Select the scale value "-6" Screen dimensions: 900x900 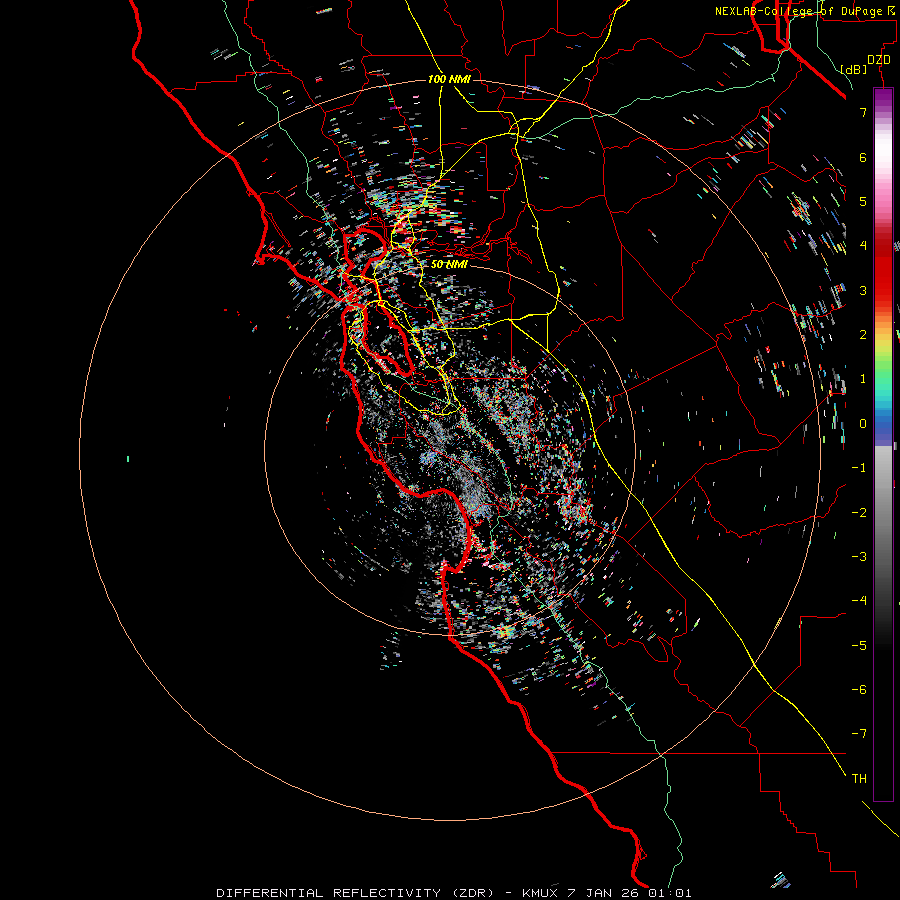(859, 690)
